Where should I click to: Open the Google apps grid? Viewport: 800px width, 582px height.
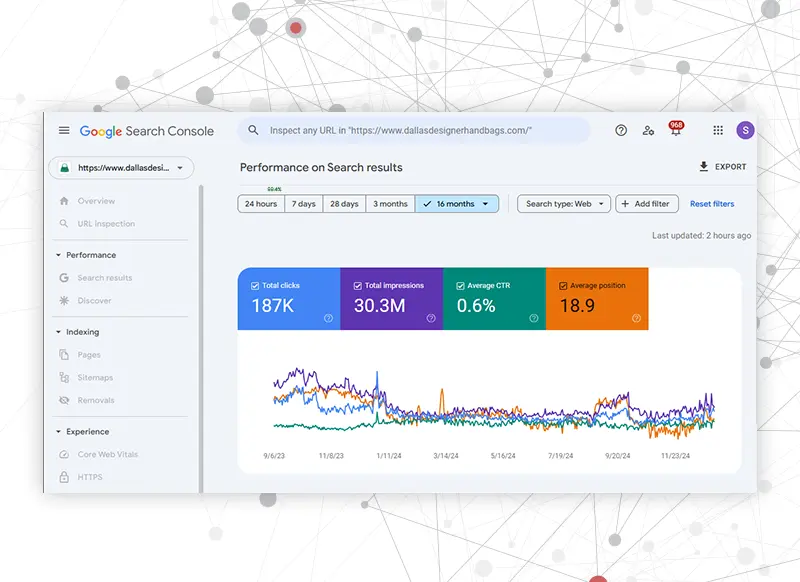click(x=718, y=130)
